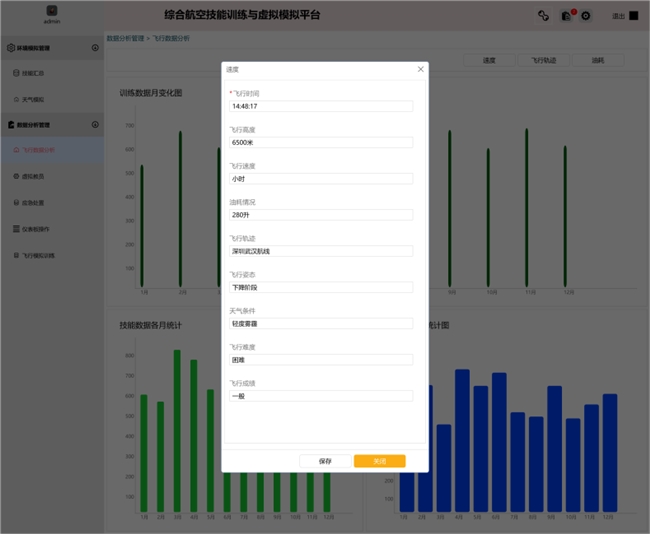Collapse the 环境模拟管理 menu group arrow
The width and height of the screenshot is (650, 534).
(95, 48)
